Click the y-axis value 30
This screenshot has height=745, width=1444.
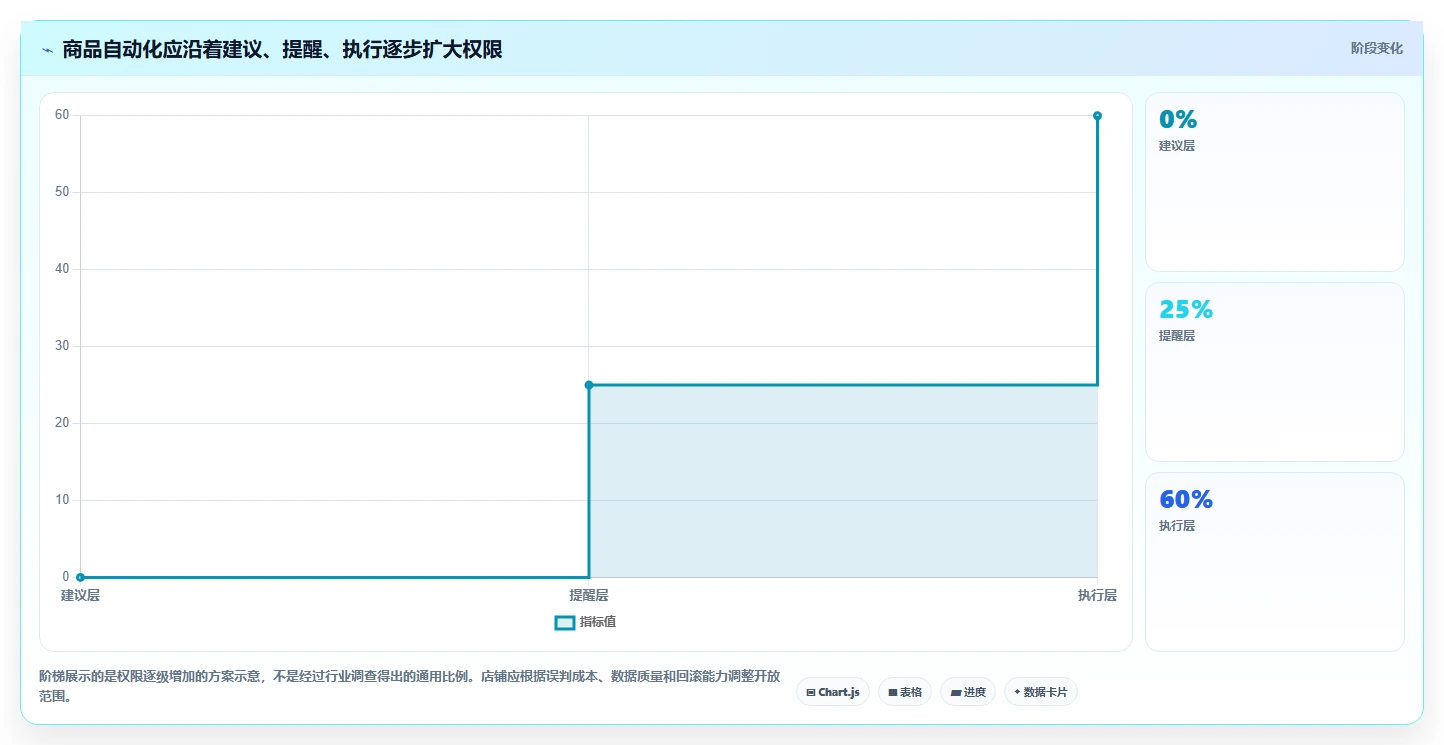click(62, 346)
